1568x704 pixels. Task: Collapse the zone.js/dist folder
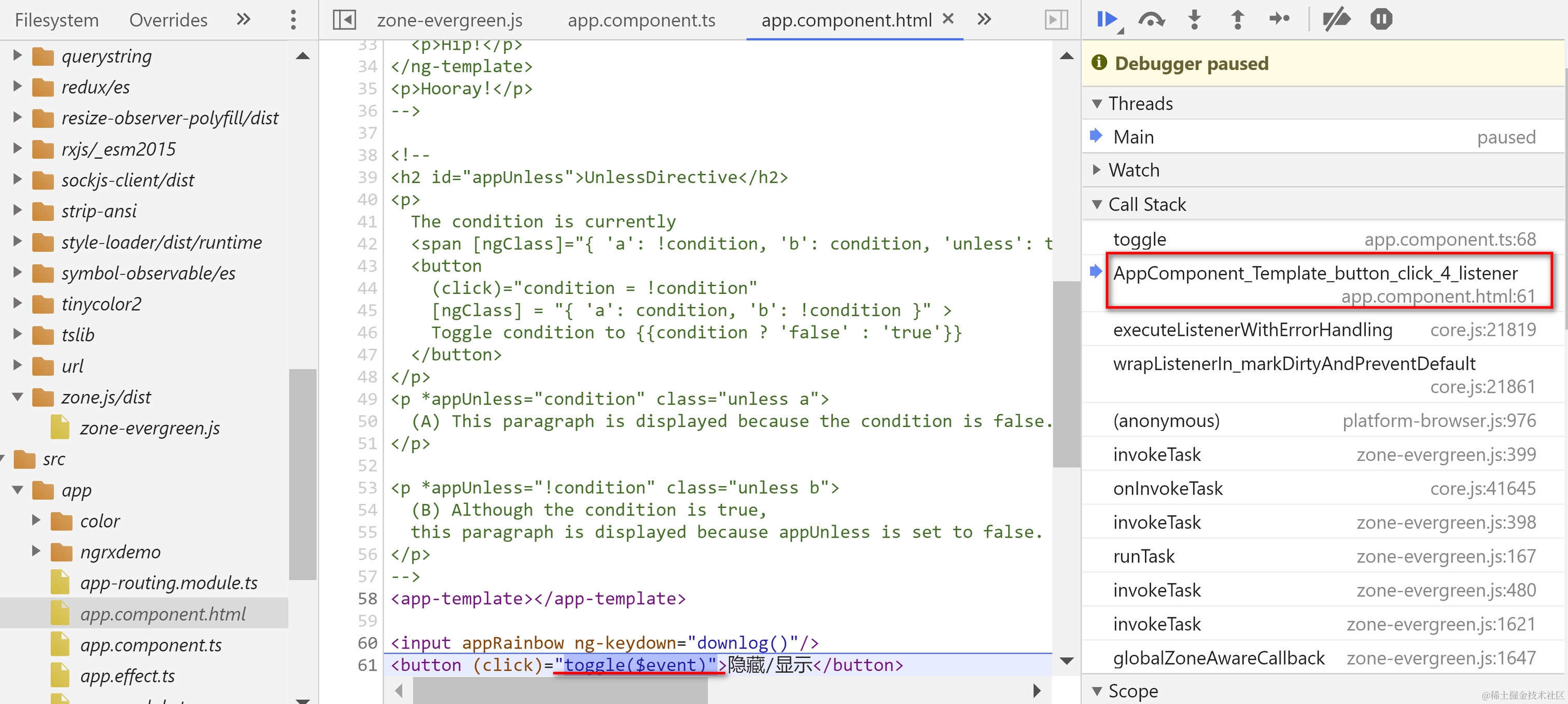pyautogui.click(x=18, y=397)
